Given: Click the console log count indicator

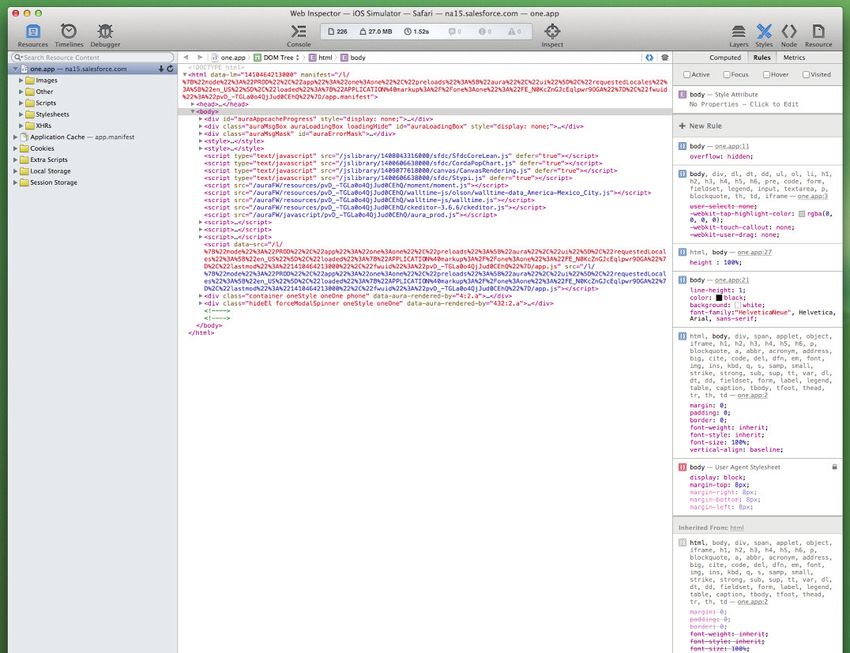Looking at the screenshot, I should point(455,31).
